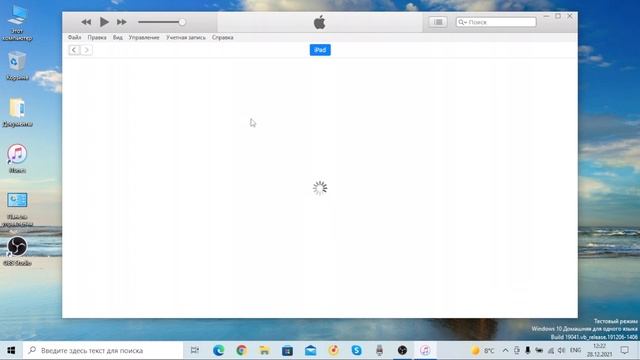Click the microphone tray icon
This screenshot has width=640, height=360.
(x=528, y=350)
